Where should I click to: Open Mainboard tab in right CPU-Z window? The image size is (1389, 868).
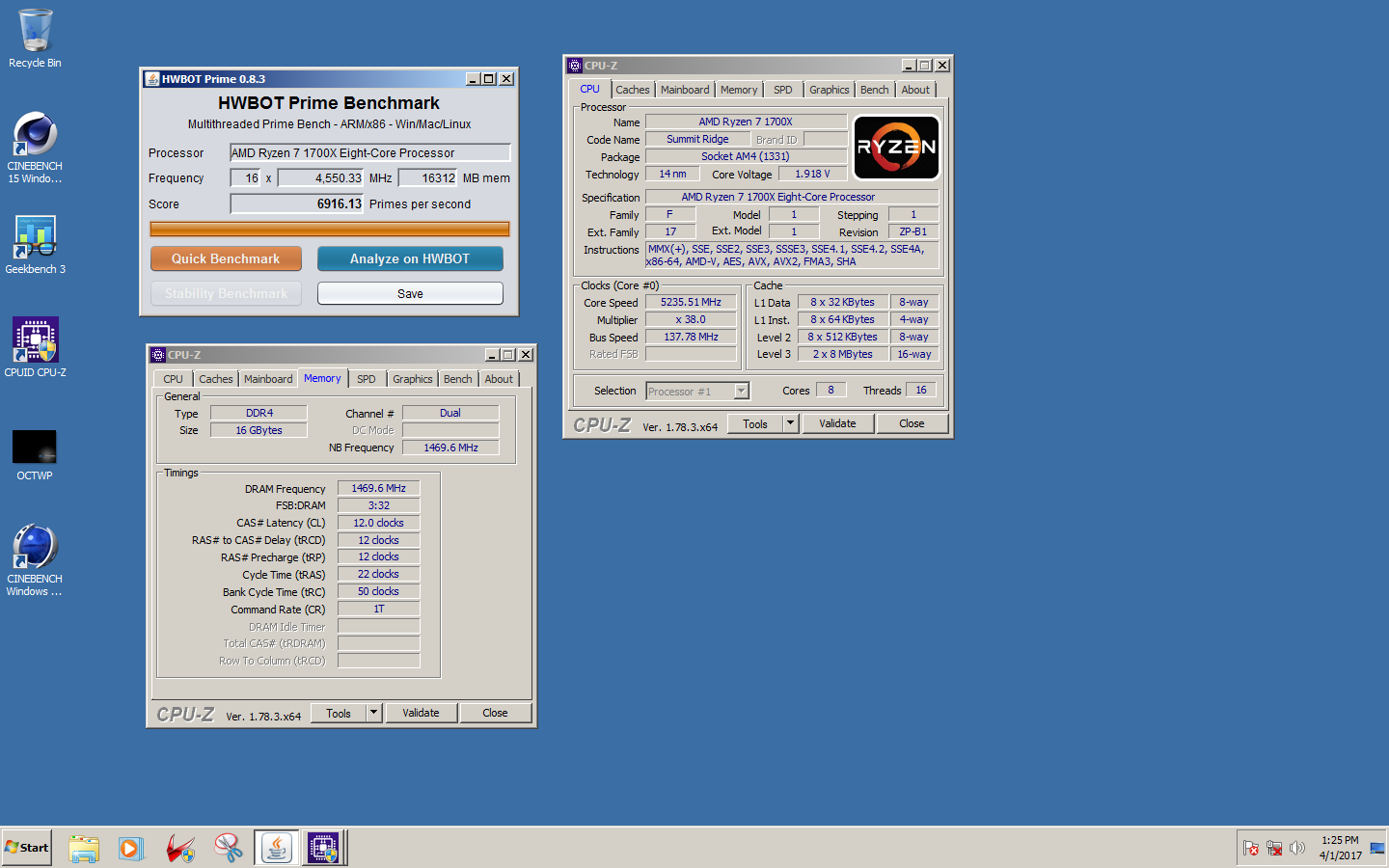click(685, 90)
